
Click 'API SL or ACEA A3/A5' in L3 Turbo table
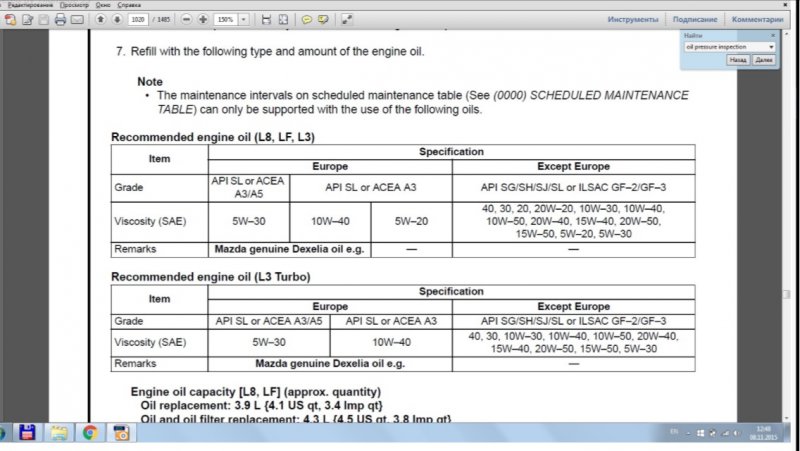(269, 321)
